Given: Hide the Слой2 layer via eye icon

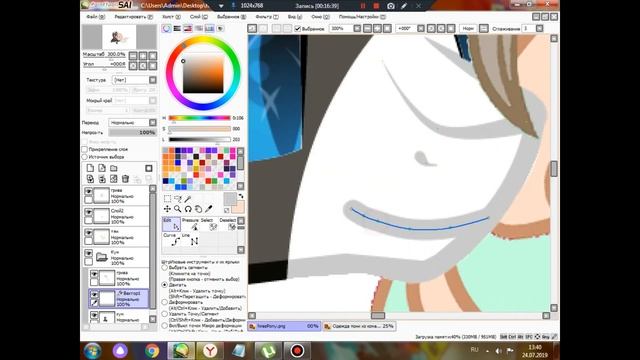Looking at the screenshot, I should [x=89, y=212].
